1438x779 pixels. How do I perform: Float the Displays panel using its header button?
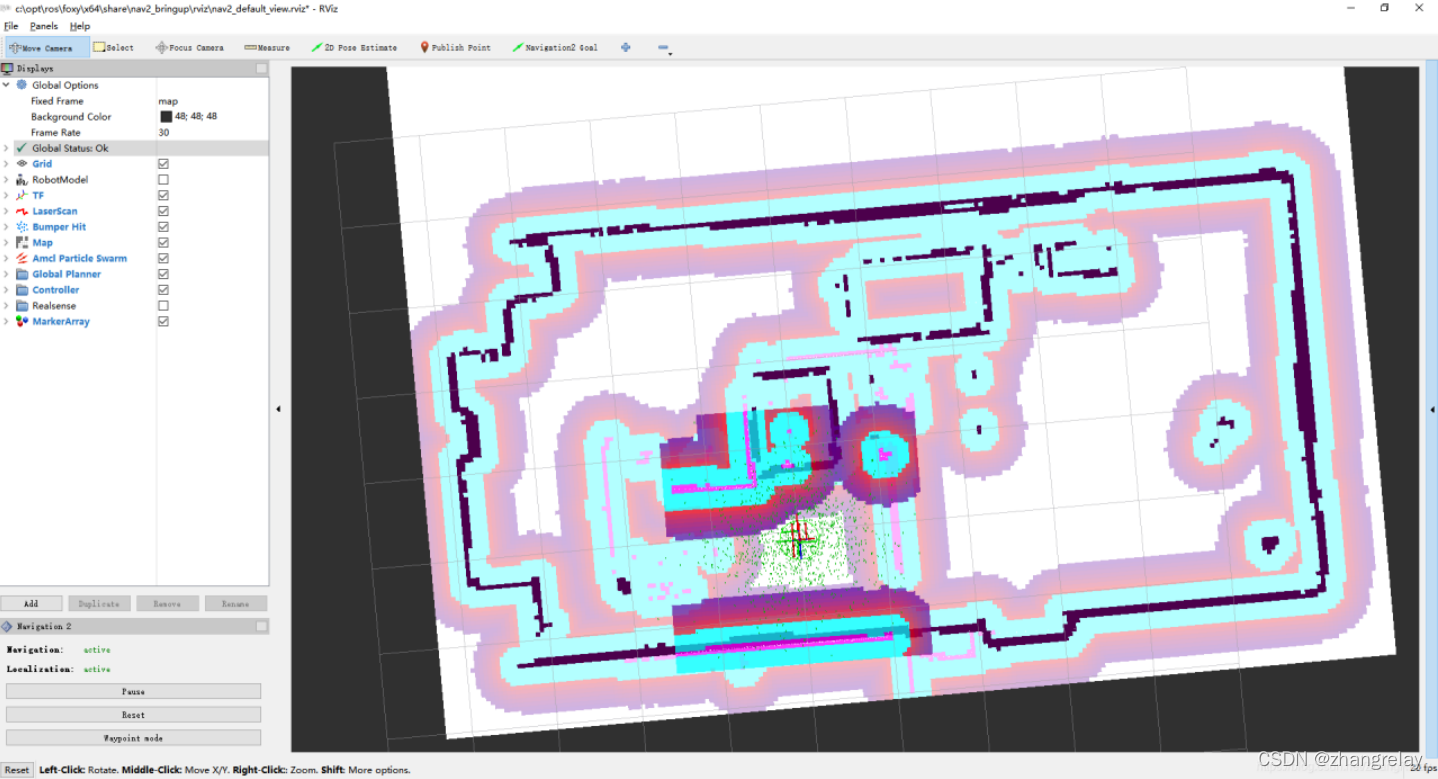[x=261, y=68]
